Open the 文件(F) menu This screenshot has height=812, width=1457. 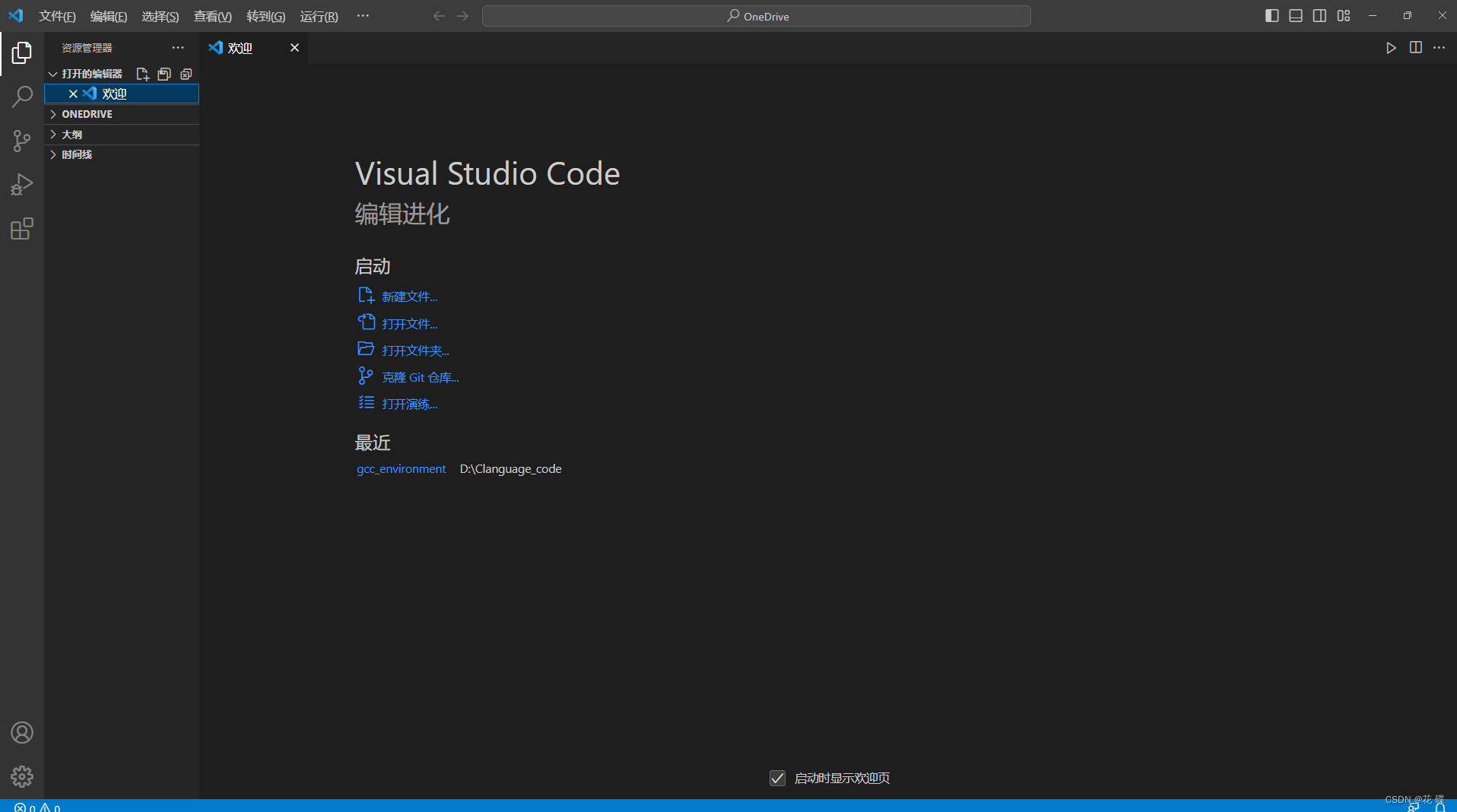coord(57,16)
